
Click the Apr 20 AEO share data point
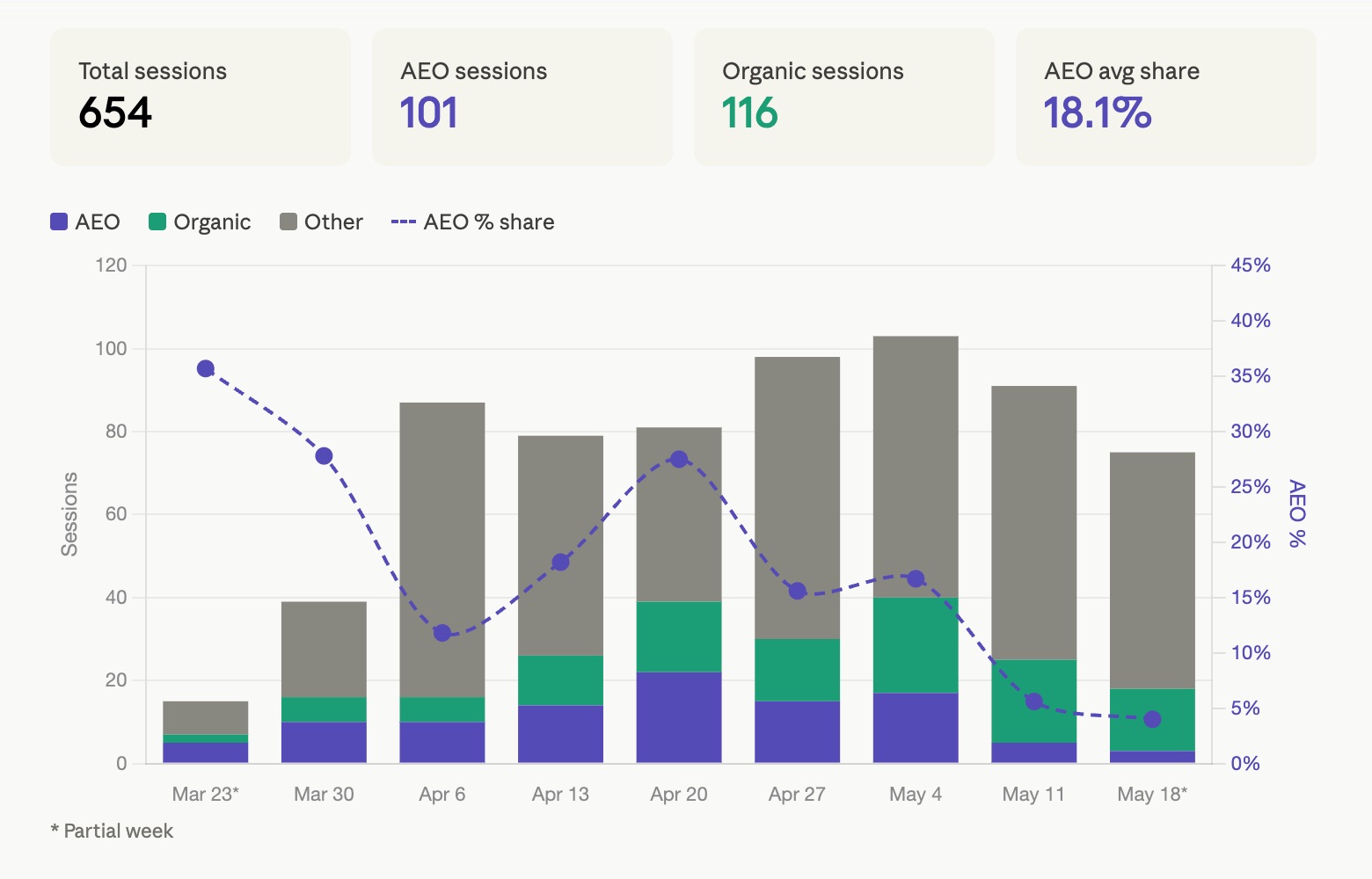click(x=679, y=459)
